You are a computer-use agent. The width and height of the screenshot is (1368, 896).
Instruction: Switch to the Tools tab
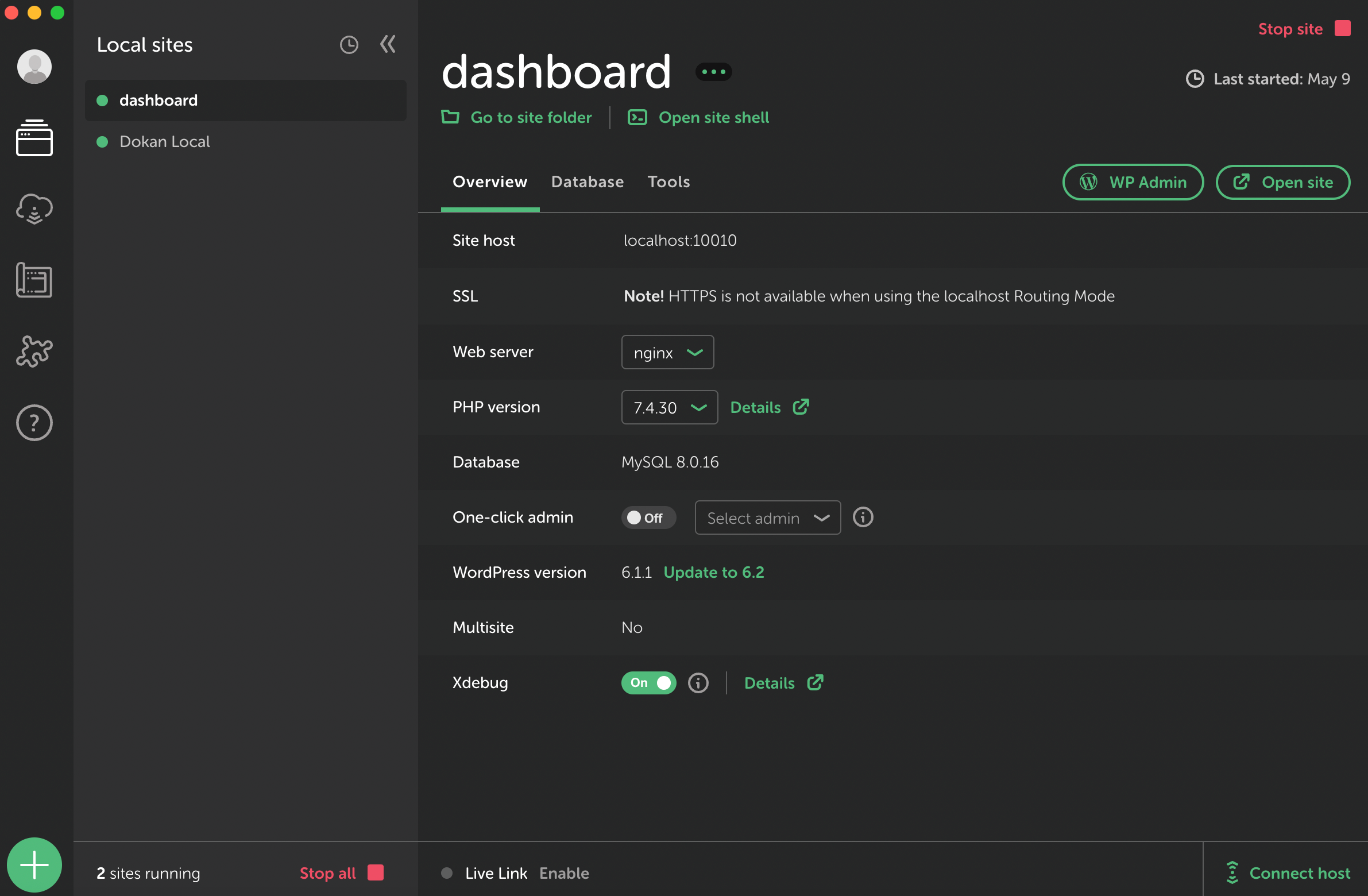(x=668, y=181)
